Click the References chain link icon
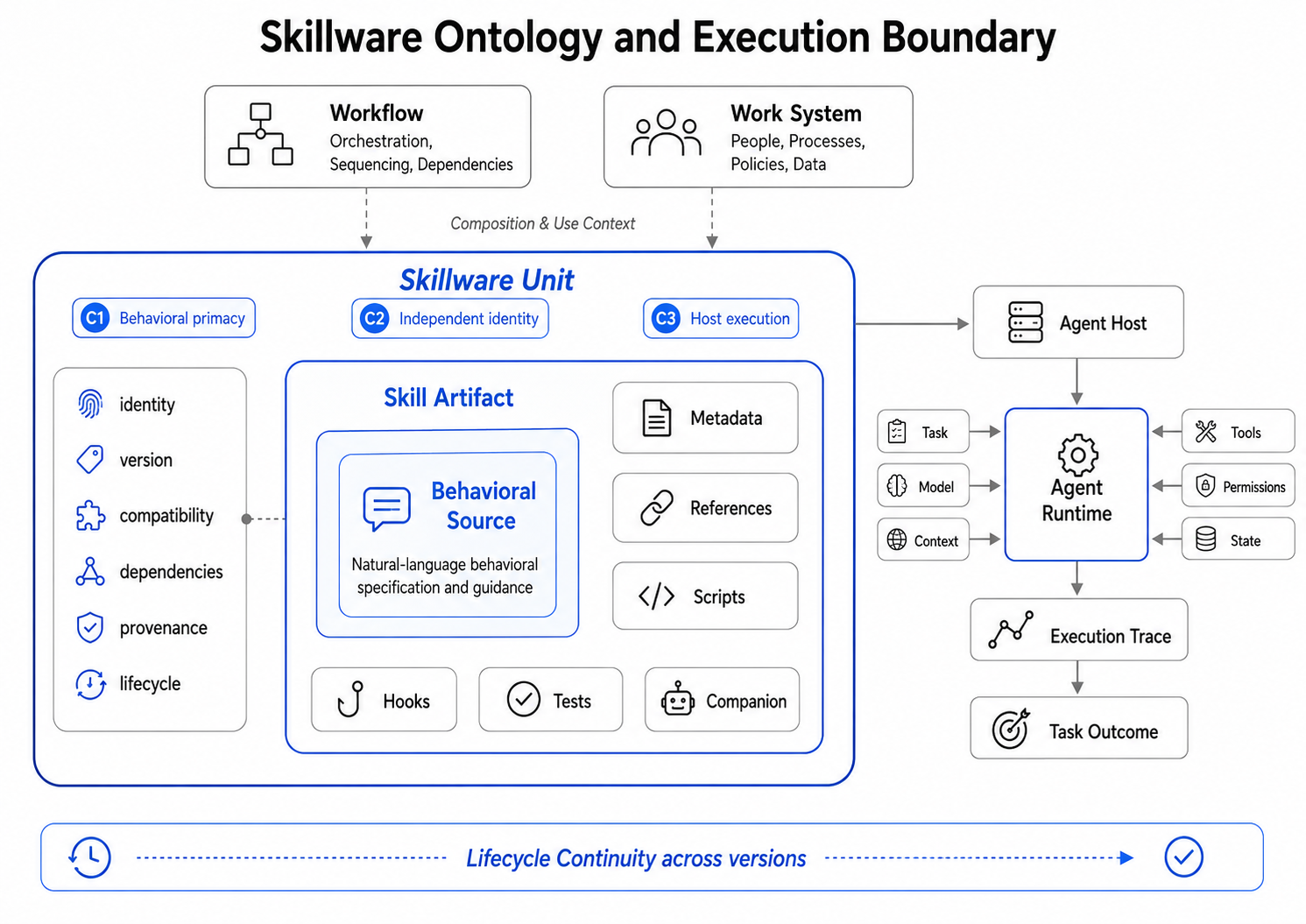The width and height of the screenshot is (1306, 924). point(657,508)
